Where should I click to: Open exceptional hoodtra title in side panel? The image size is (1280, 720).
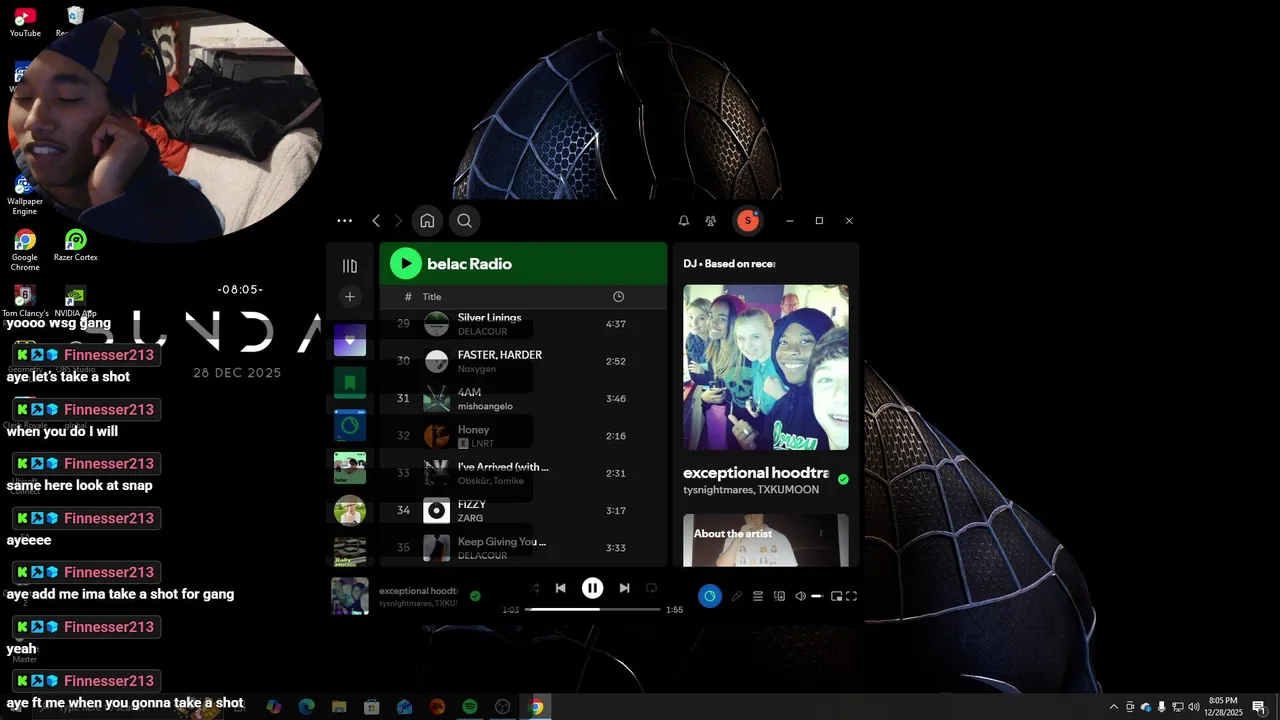click(756, 473)
